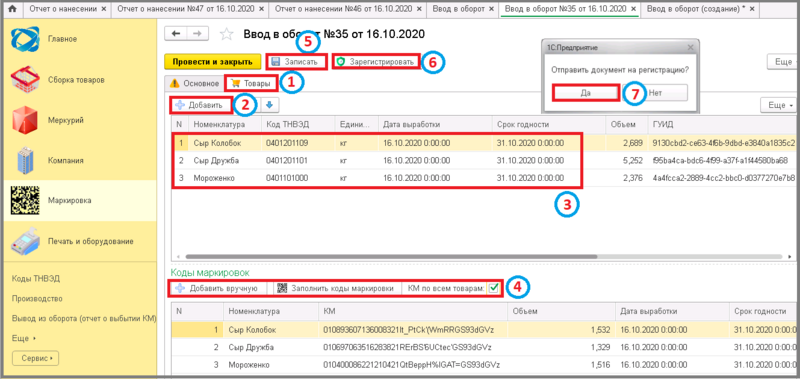
Task: Click the Зарегистрировать button
Action: 377,62
